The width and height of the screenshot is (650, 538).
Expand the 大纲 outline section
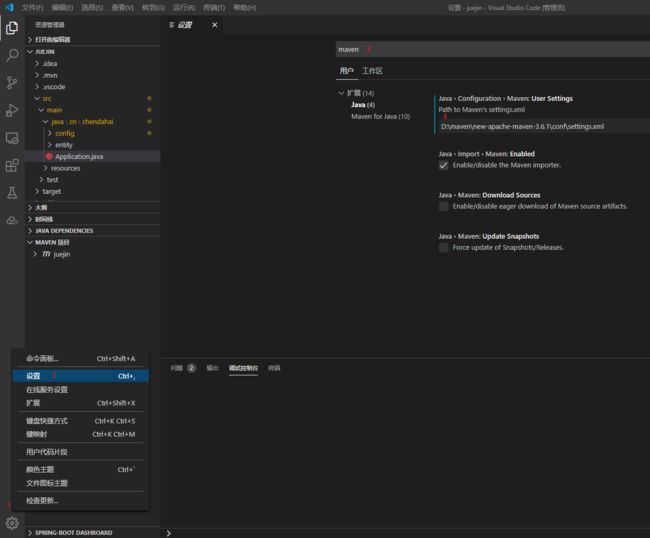[30, 207]
